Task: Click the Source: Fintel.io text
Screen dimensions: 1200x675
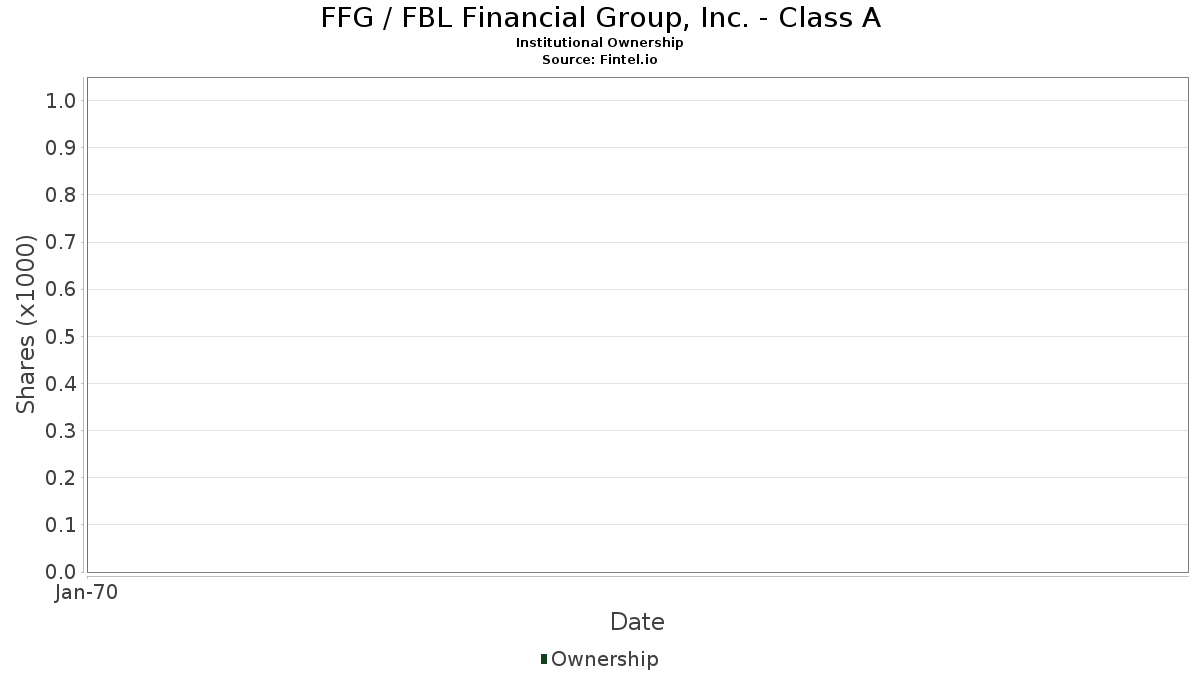Action: (600, 60)
